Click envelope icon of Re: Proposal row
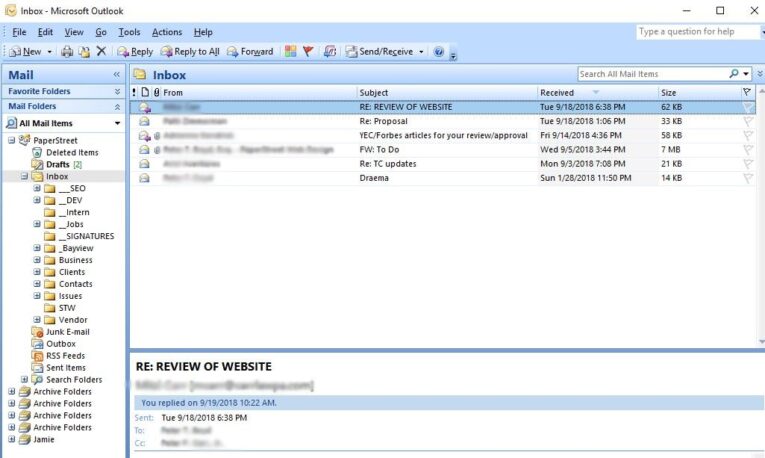765x458 pixels. click(x=144, y=121)
